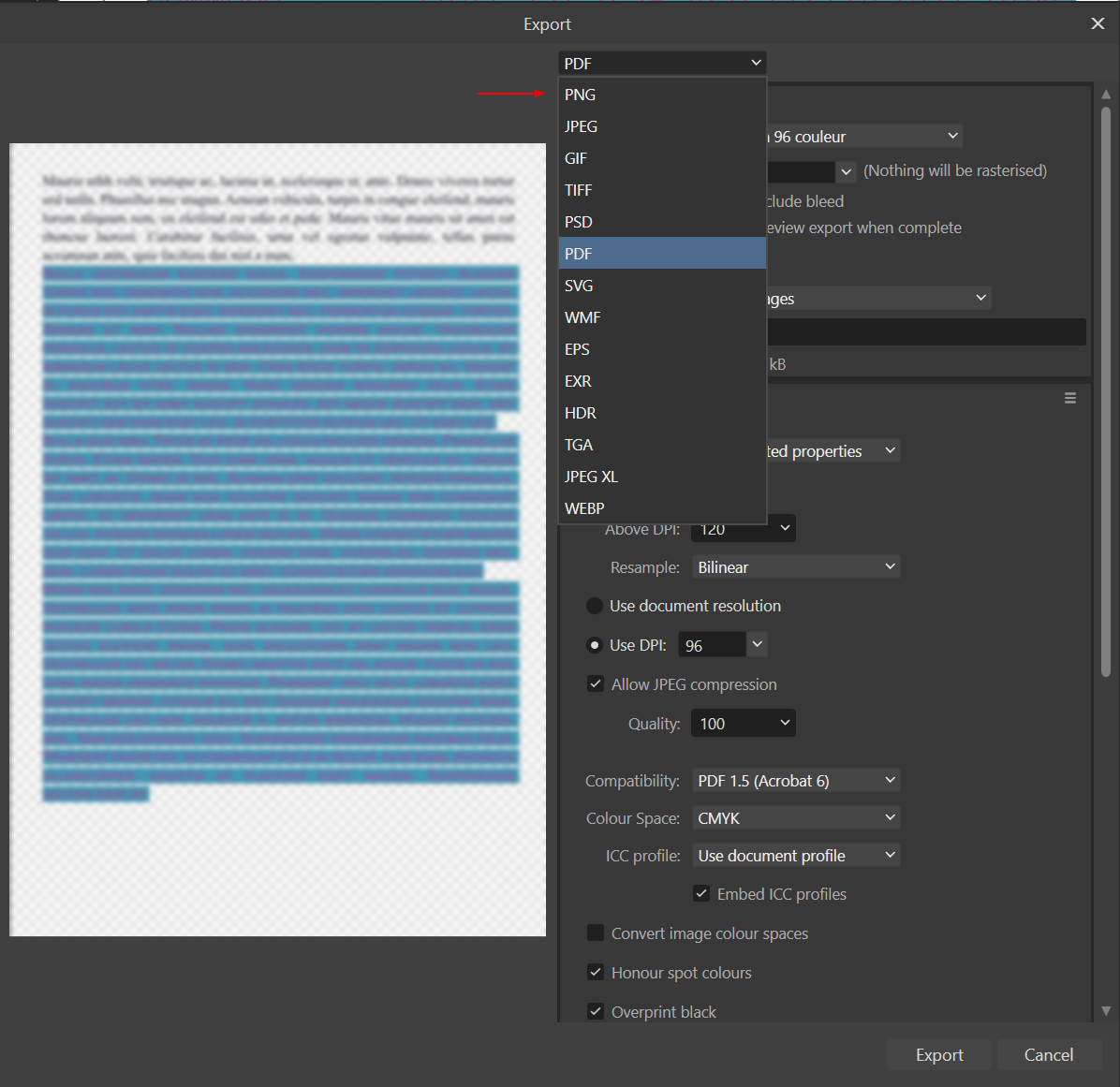Viewport: 1120px width, 1087px height.
Task: Open the Colour Space dropdown set to CMYK
Action: click(795, 817)
